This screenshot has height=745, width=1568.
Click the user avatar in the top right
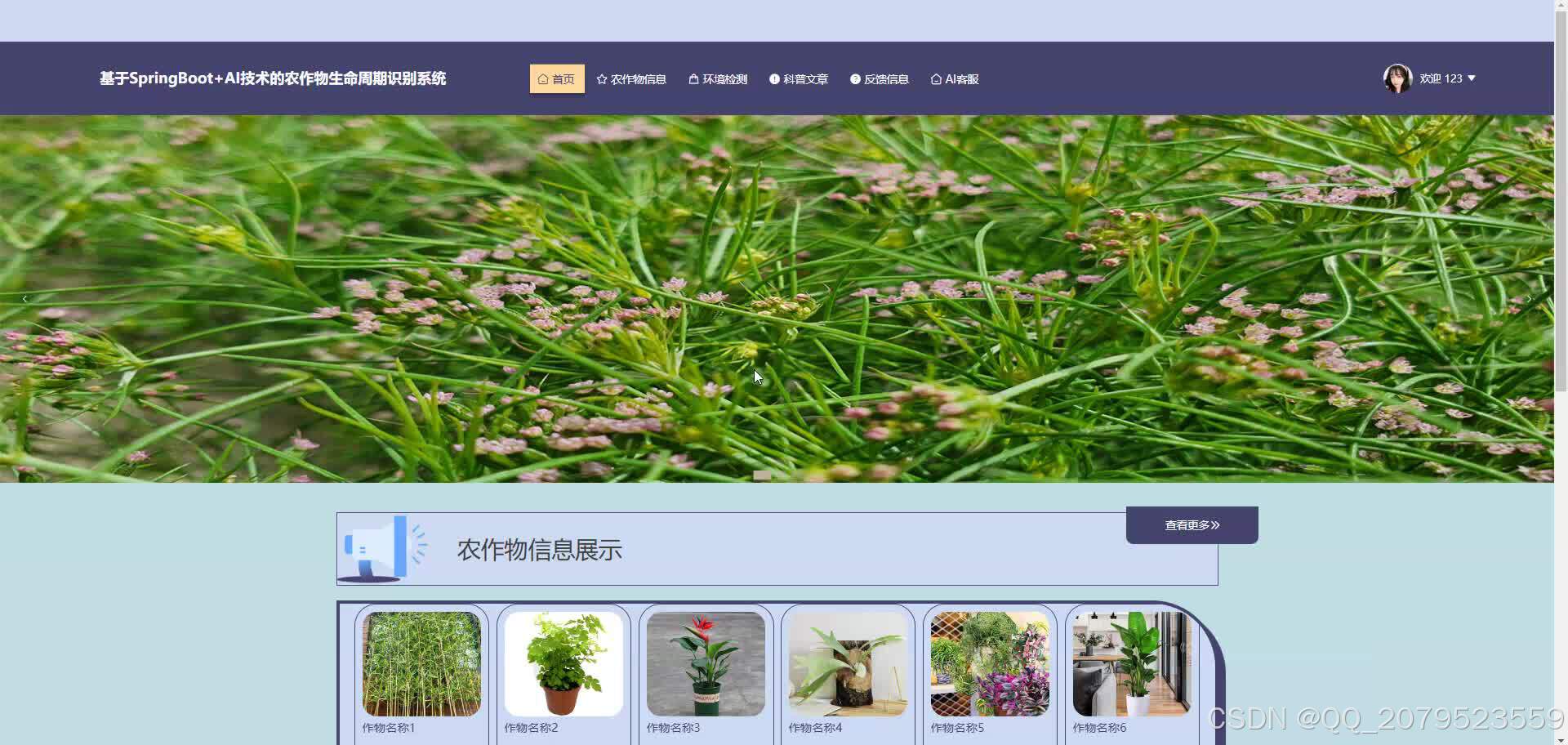point(1397,78)
